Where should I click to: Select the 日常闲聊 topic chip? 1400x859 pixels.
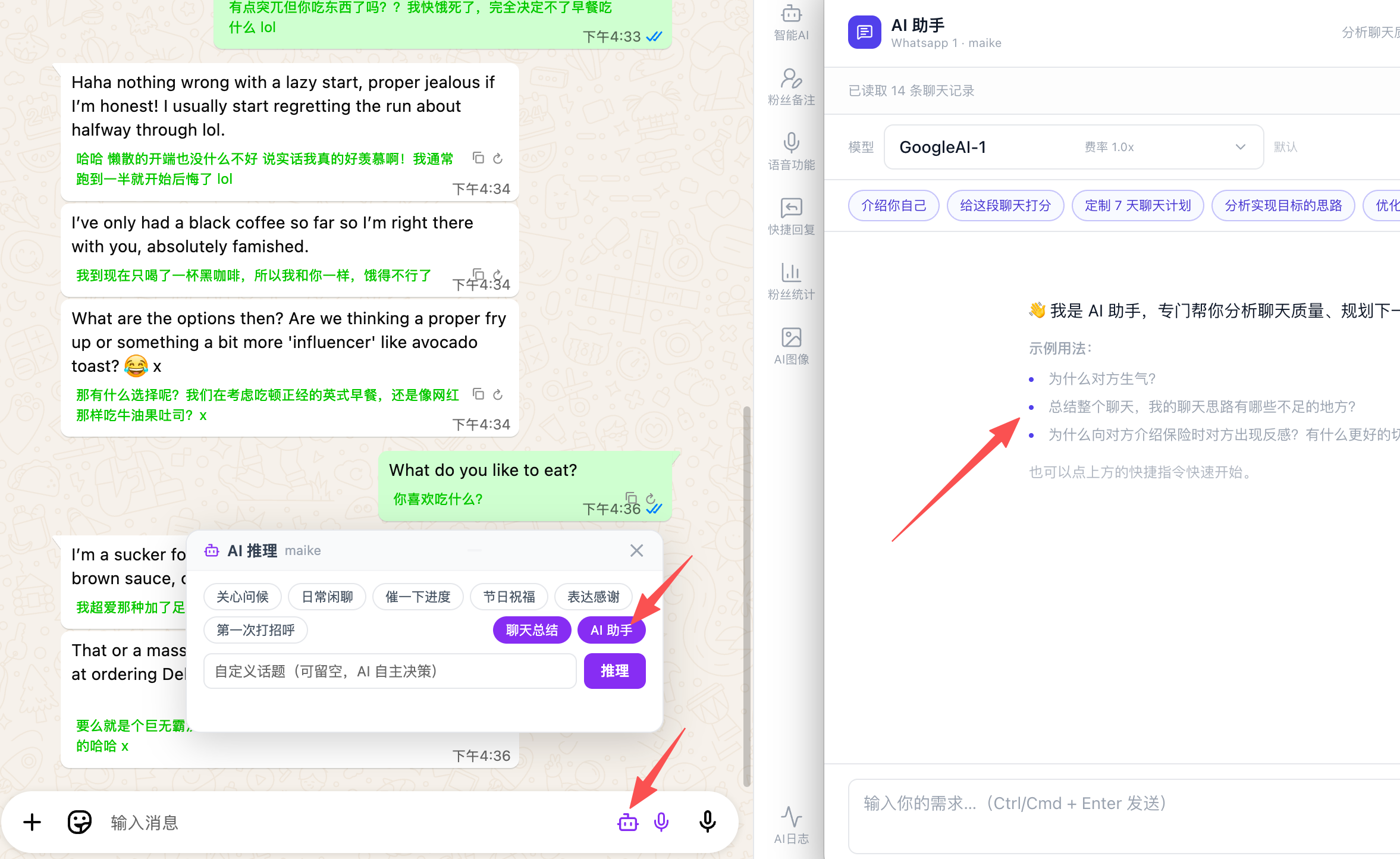[327, 597]
